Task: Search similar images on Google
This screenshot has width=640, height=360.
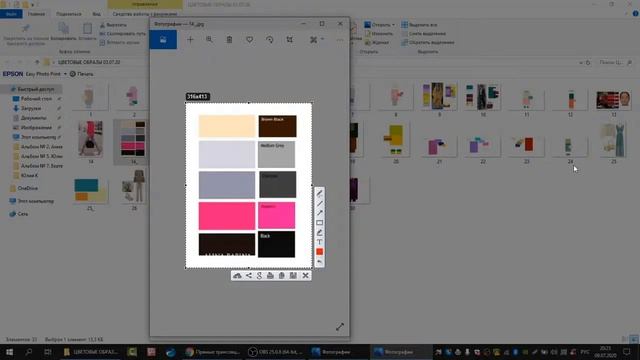Action: [259, 276]
